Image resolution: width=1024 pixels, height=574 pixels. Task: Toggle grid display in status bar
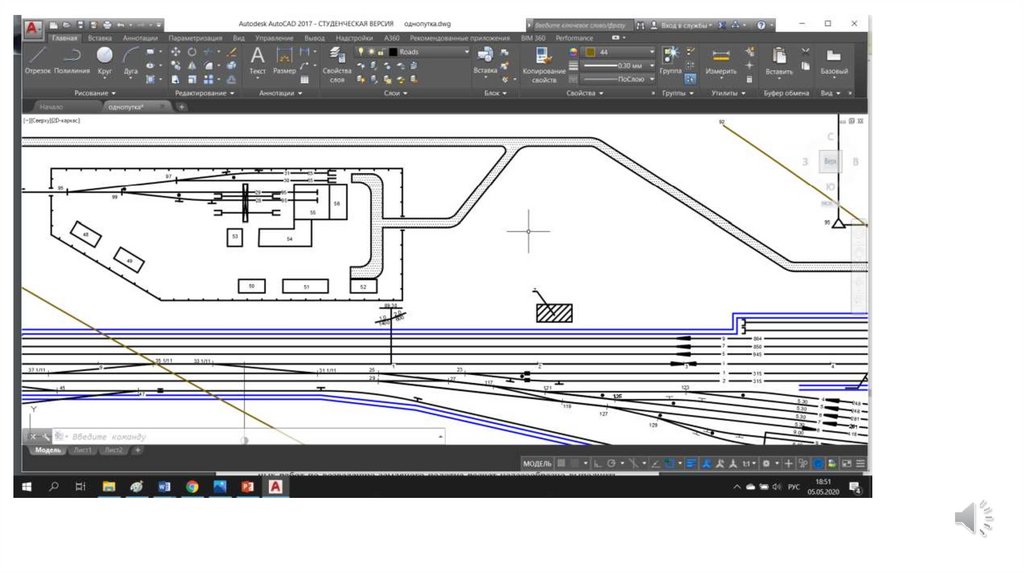click(x=561, y=464)
